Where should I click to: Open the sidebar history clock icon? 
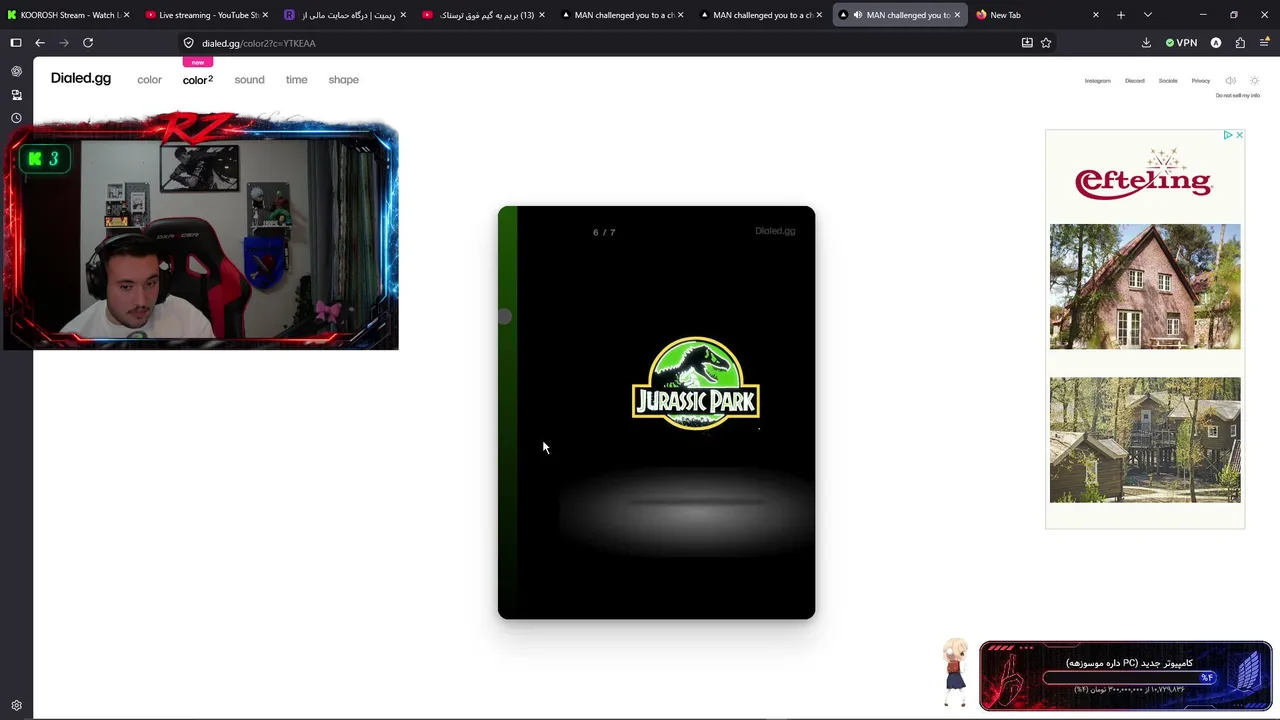click(x=16, y=118)
